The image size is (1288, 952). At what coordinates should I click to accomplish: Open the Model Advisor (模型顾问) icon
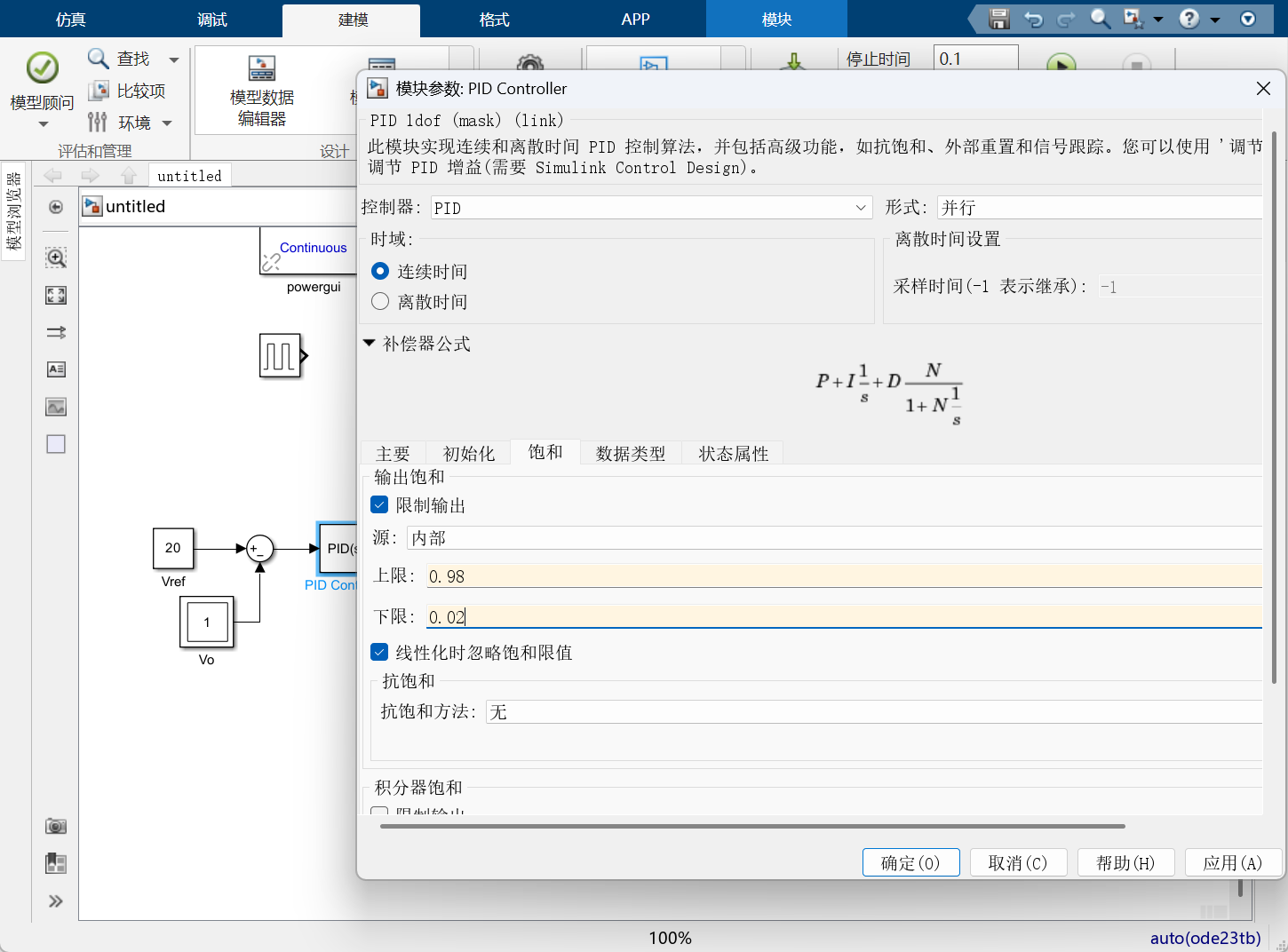click(42, 67)
